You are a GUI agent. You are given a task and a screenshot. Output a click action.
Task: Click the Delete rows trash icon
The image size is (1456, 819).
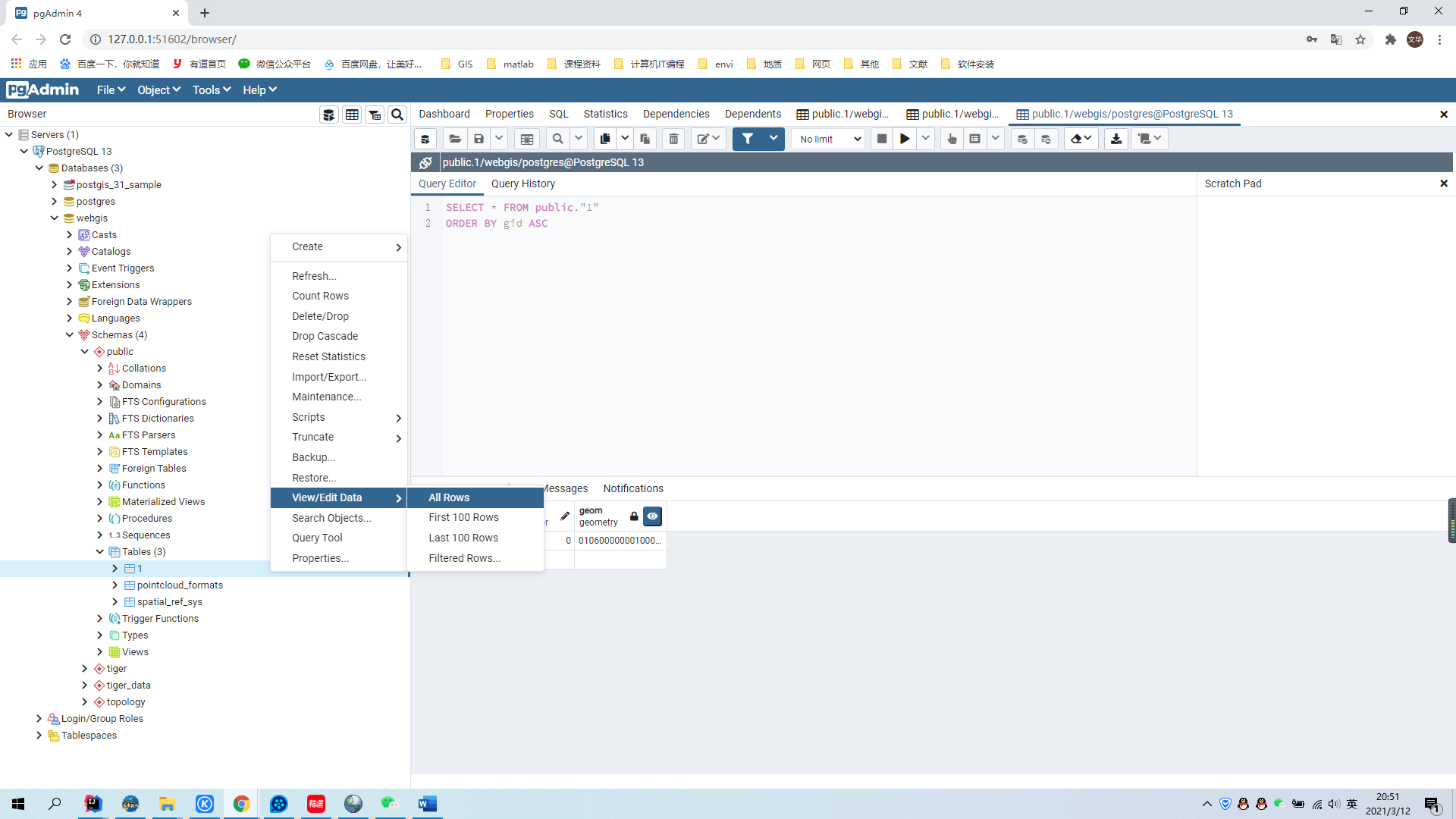[673, 139]
